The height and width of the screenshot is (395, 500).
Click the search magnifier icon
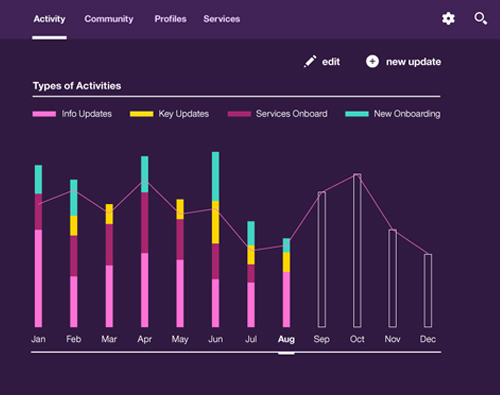[480, 18]
